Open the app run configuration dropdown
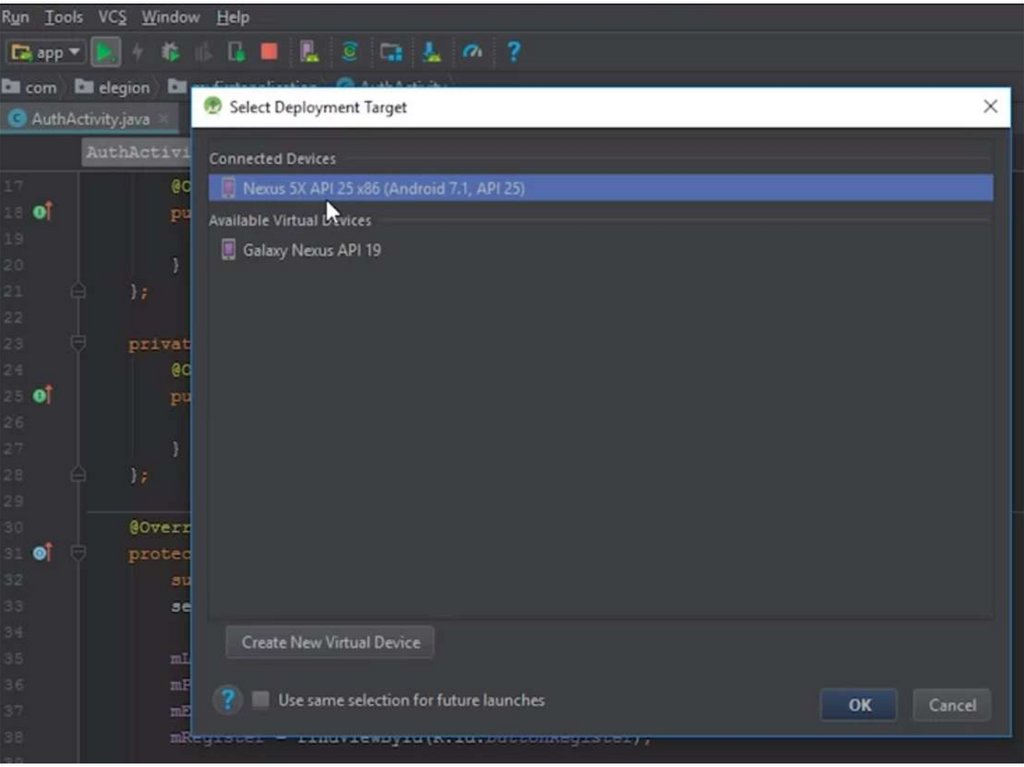Screen dimensions: 1024x767 [x=47, y=52]
